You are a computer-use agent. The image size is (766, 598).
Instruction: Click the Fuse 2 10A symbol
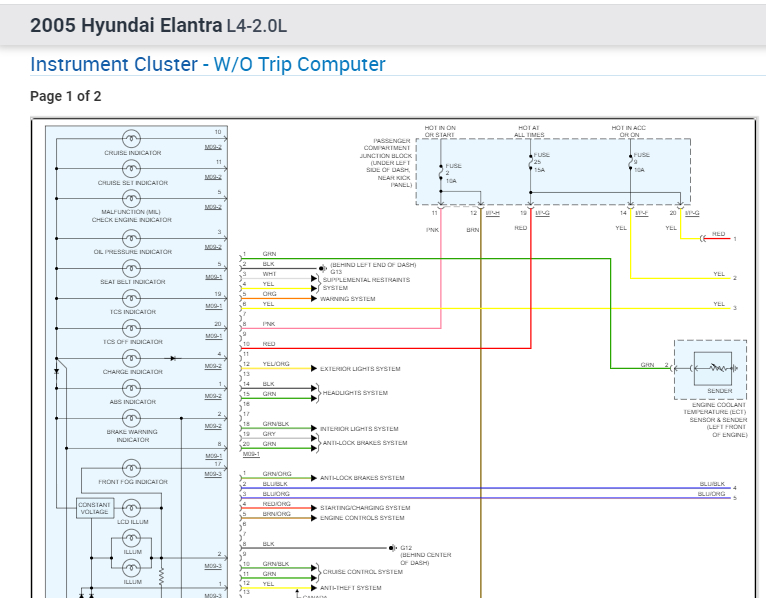441,173
